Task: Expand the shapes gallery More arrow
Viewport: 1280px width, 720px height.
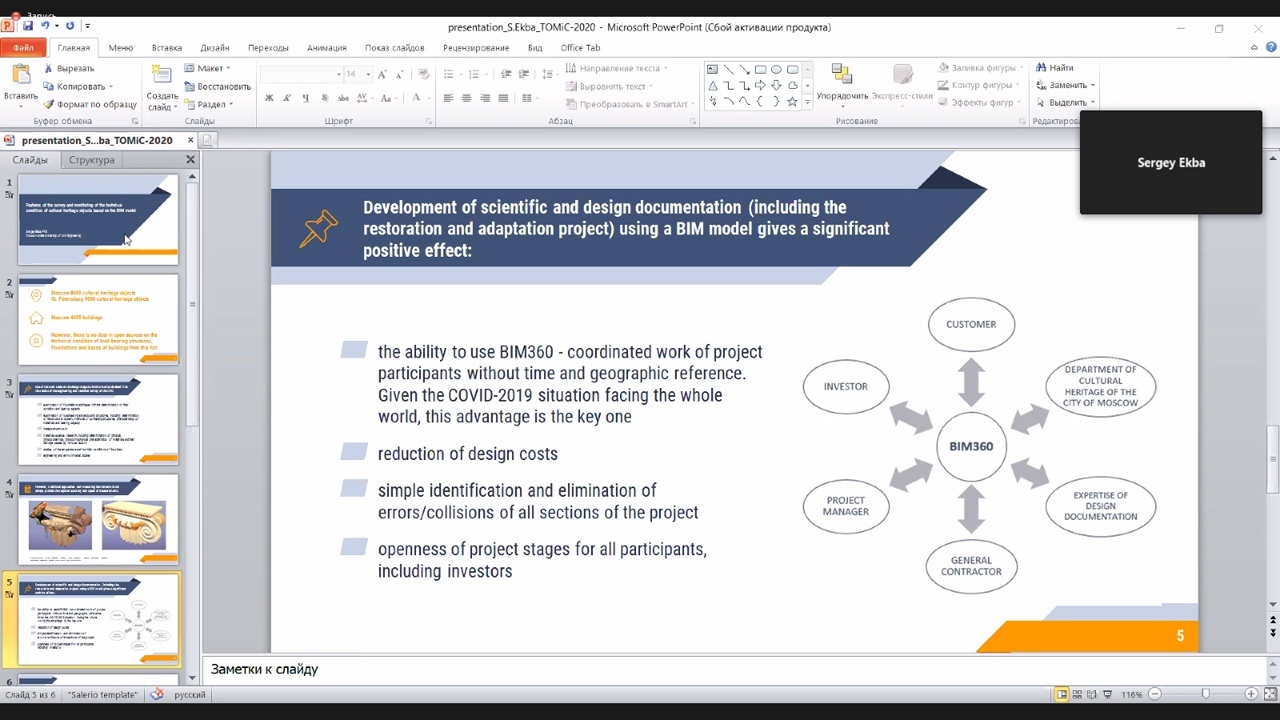Action: [807, 102]
